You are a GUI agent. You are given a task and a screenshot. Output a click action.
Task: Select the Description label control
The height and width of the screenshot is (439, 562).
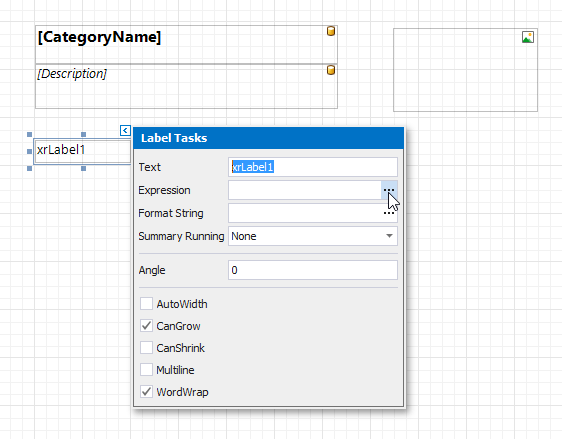(186, 86)
